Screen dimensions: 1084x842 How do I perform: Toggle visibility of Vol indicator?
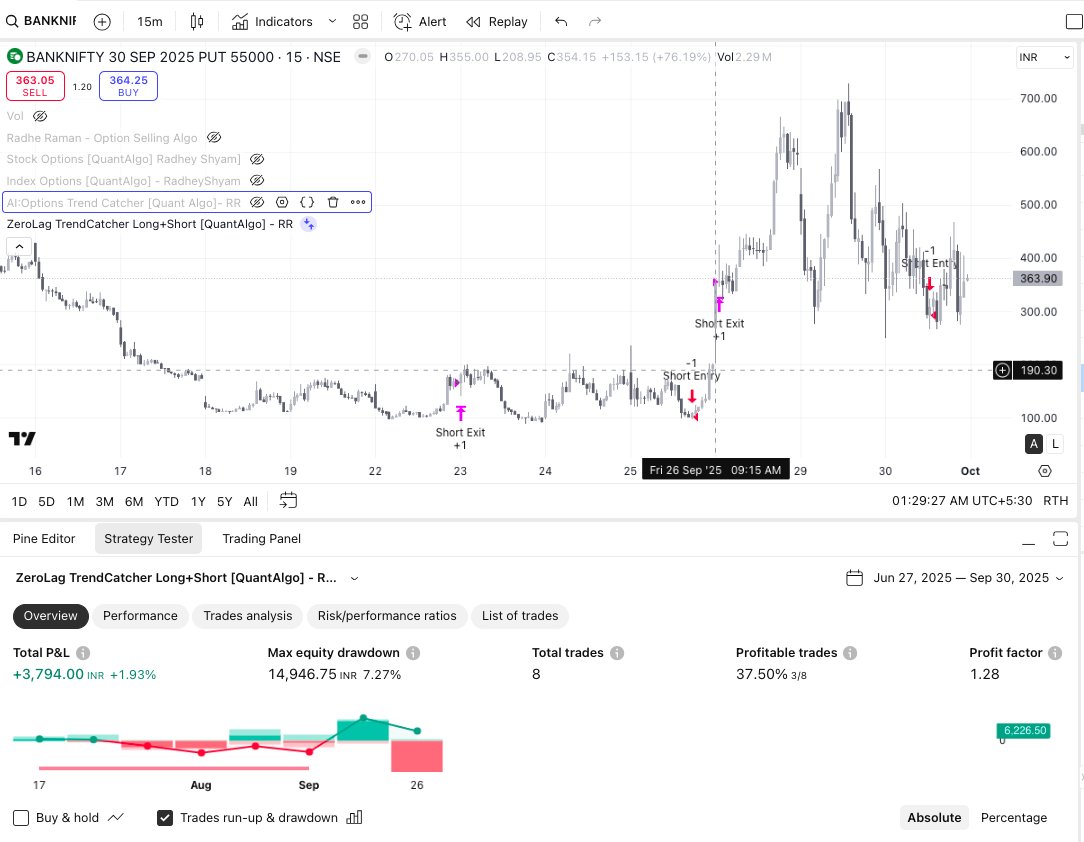[40, 116]
